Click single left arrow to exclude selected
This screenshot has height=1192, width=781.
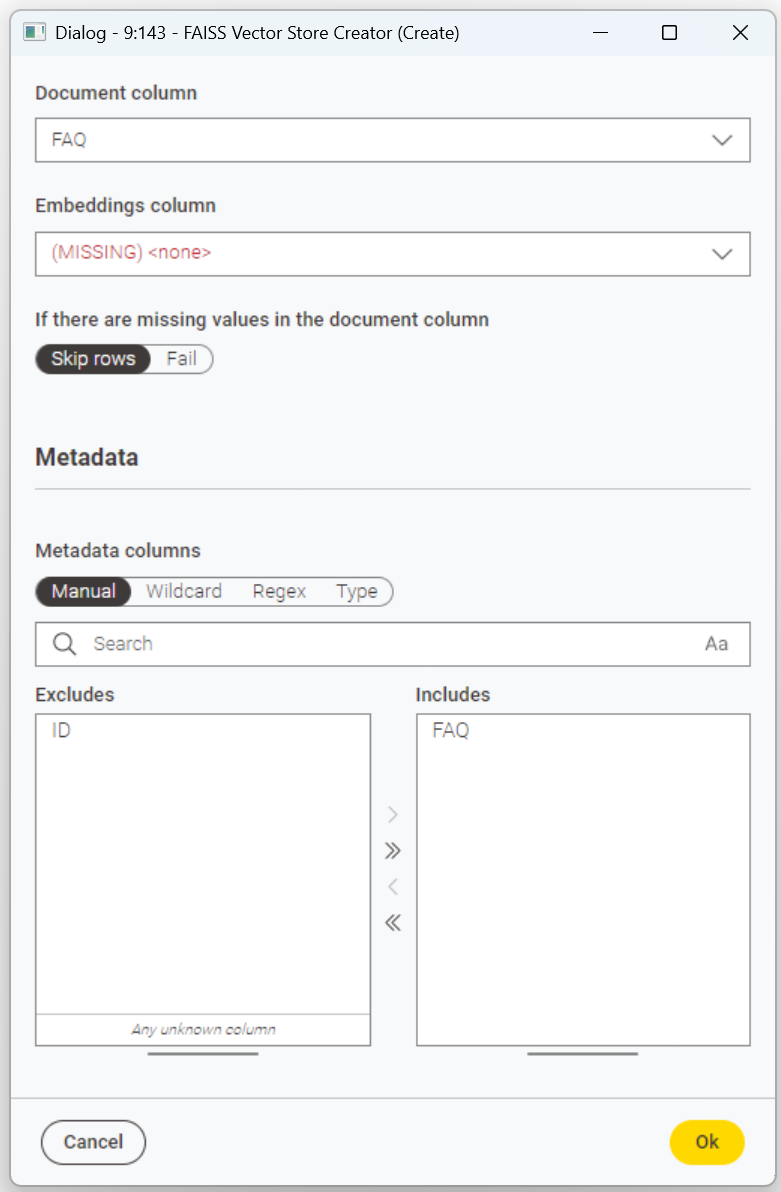pos(392,886)
